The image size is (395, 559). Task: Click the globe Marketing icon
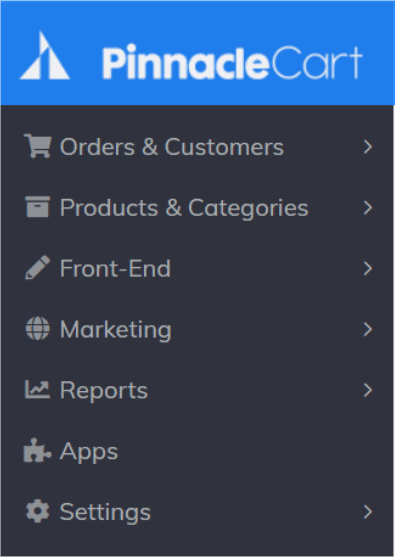pos(38,328)
